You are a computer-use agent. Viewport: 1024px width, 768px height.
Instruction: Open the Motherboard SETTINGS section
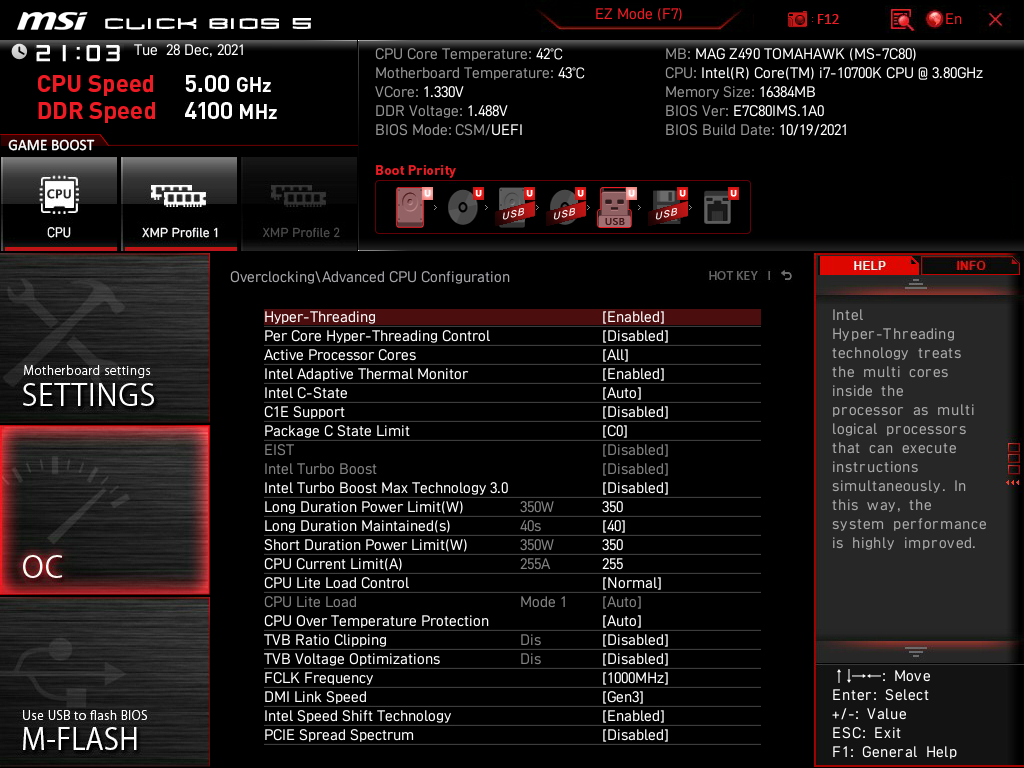104,338
